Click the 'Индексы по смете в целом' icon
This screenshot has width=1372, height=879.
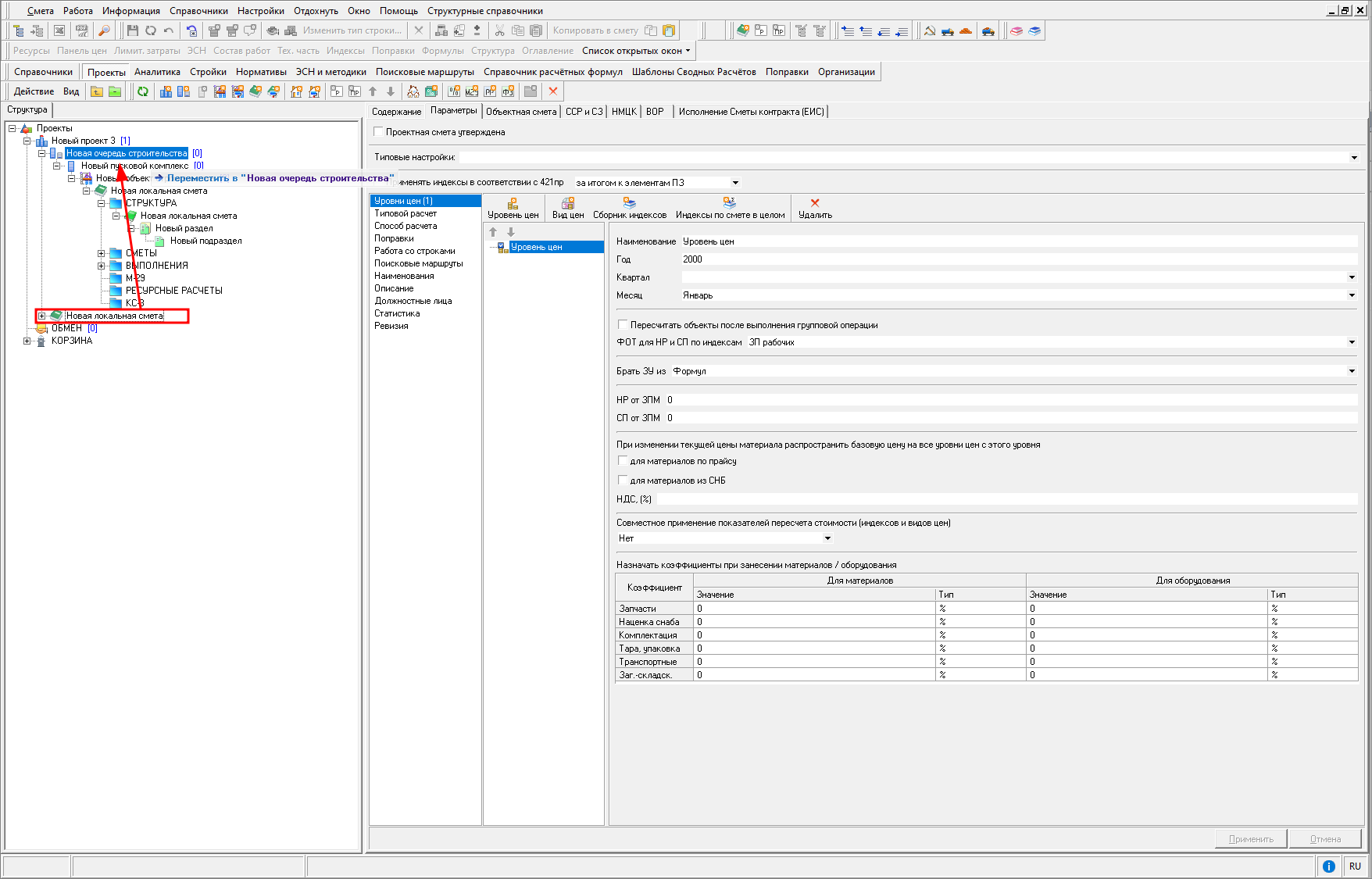pyautogui.click(x=730, y=208)
